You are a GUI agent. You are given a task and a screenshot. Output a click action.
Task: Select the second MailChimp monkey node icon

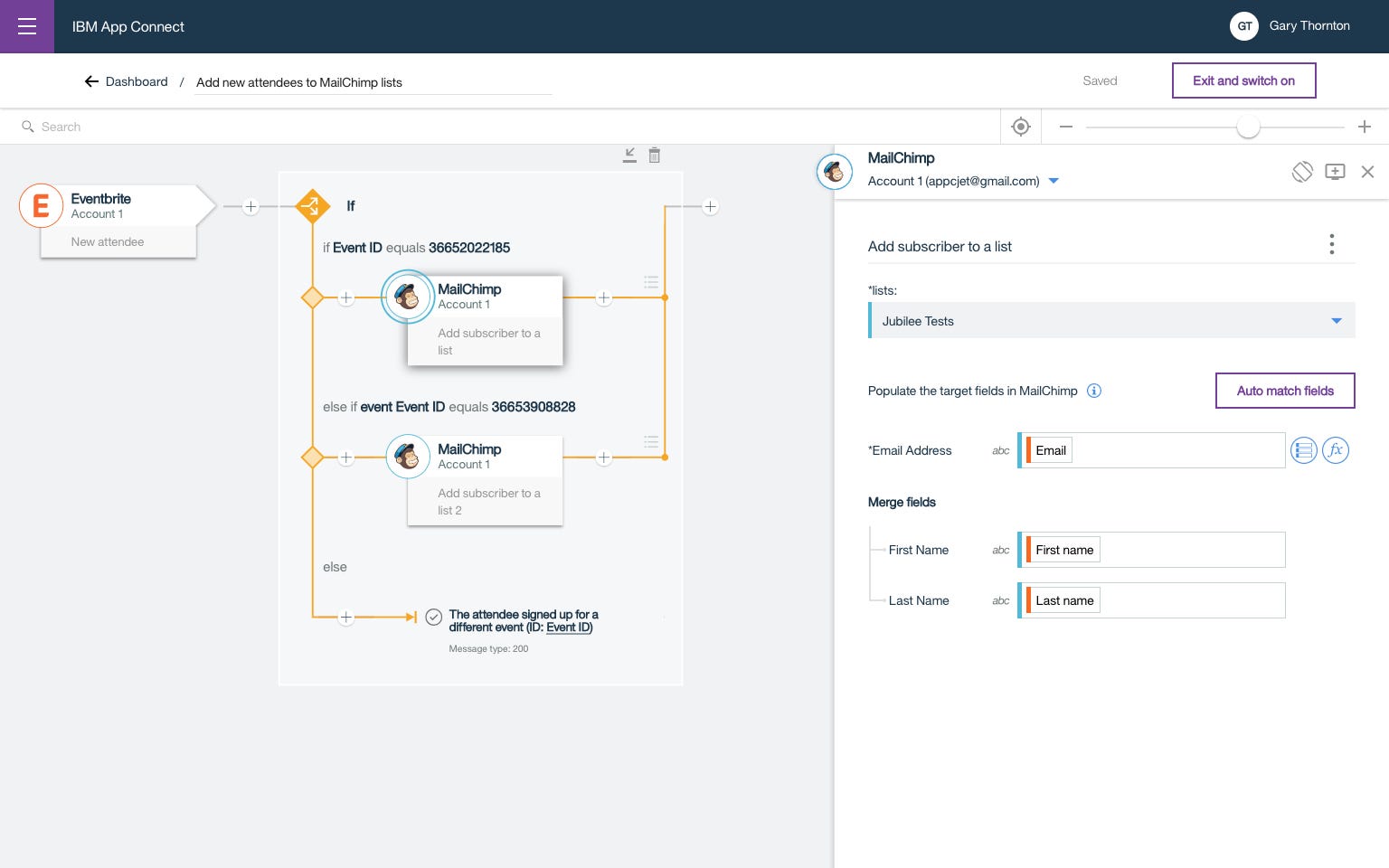tap(408, 457)
